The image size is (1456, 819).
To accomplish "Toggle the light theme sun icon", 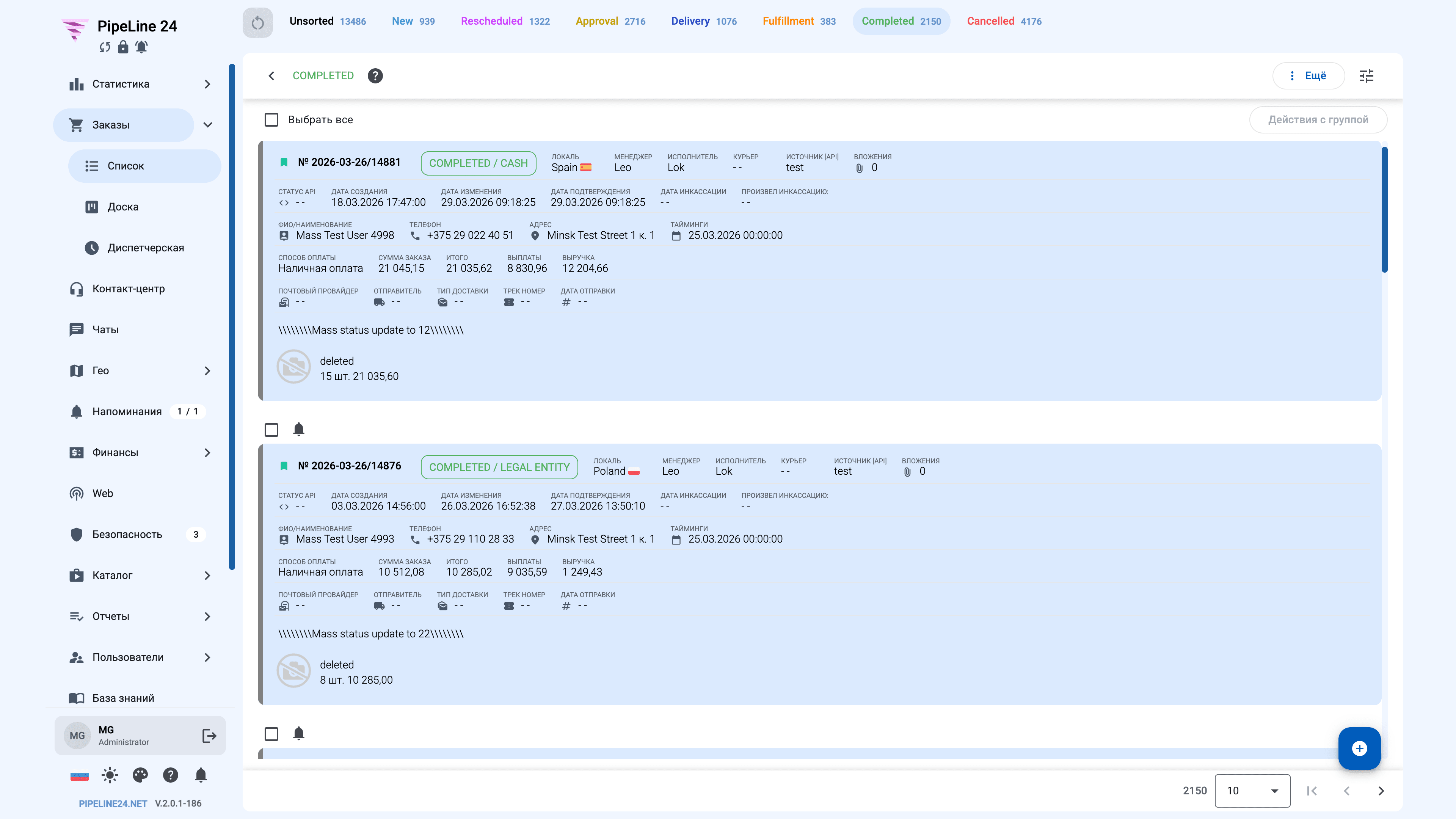I will (110, 775).
